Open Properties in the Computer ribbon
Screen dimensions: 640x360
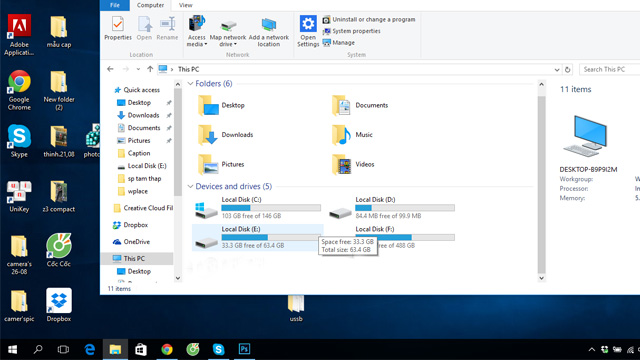coord(118,29)
